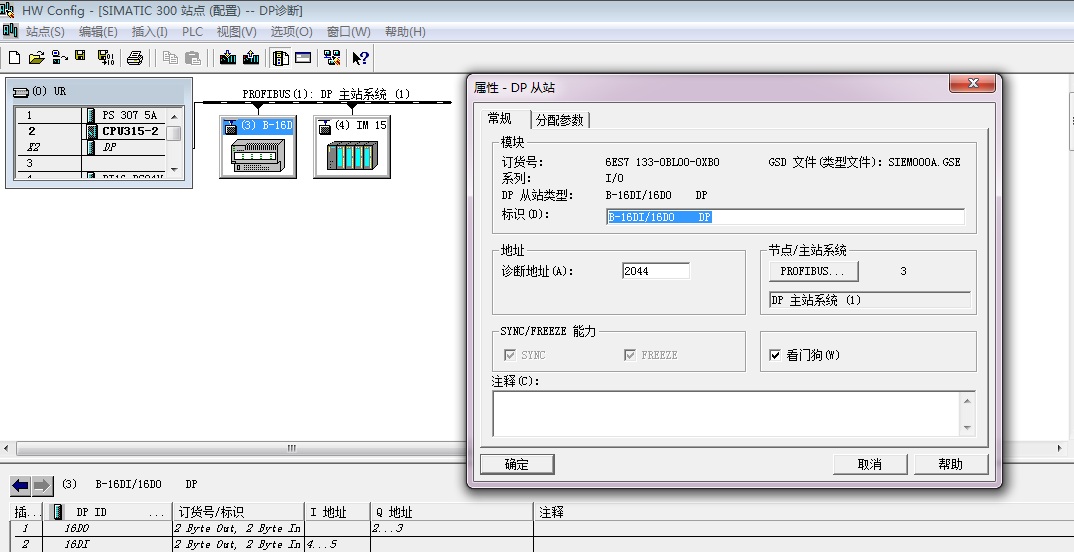The height and width of the screenshot is (552, 1074).
Task: Open the 窗口(W) menu
Action: [x=349, y=32]
